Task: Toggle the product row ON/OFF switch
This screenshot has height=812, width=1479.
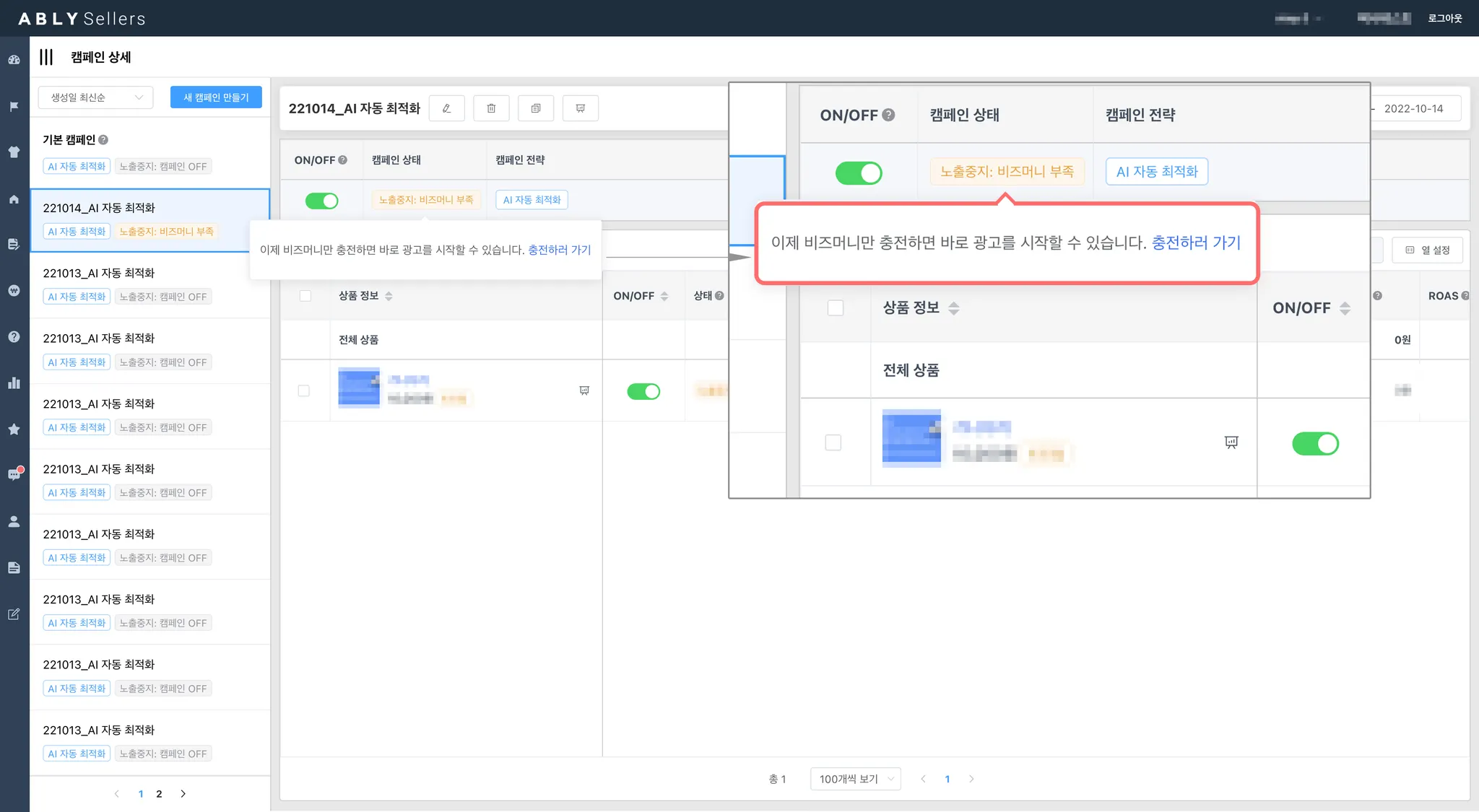Action: click(643, 391)
